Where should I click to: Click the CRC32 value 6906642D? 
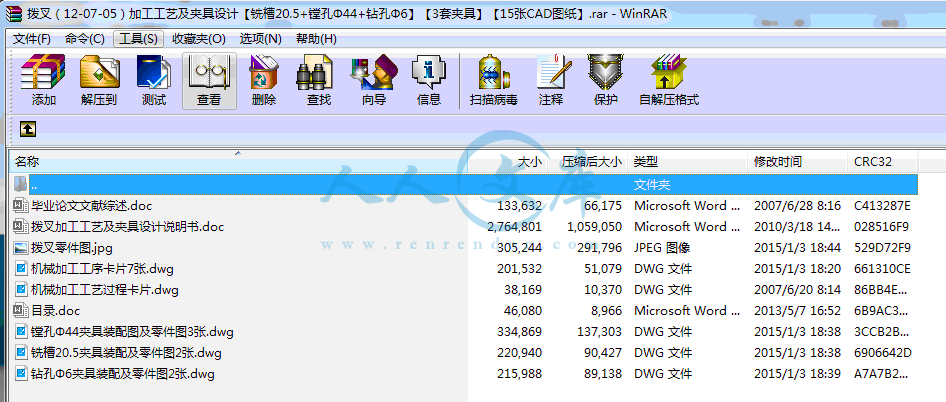click(883, 353)
